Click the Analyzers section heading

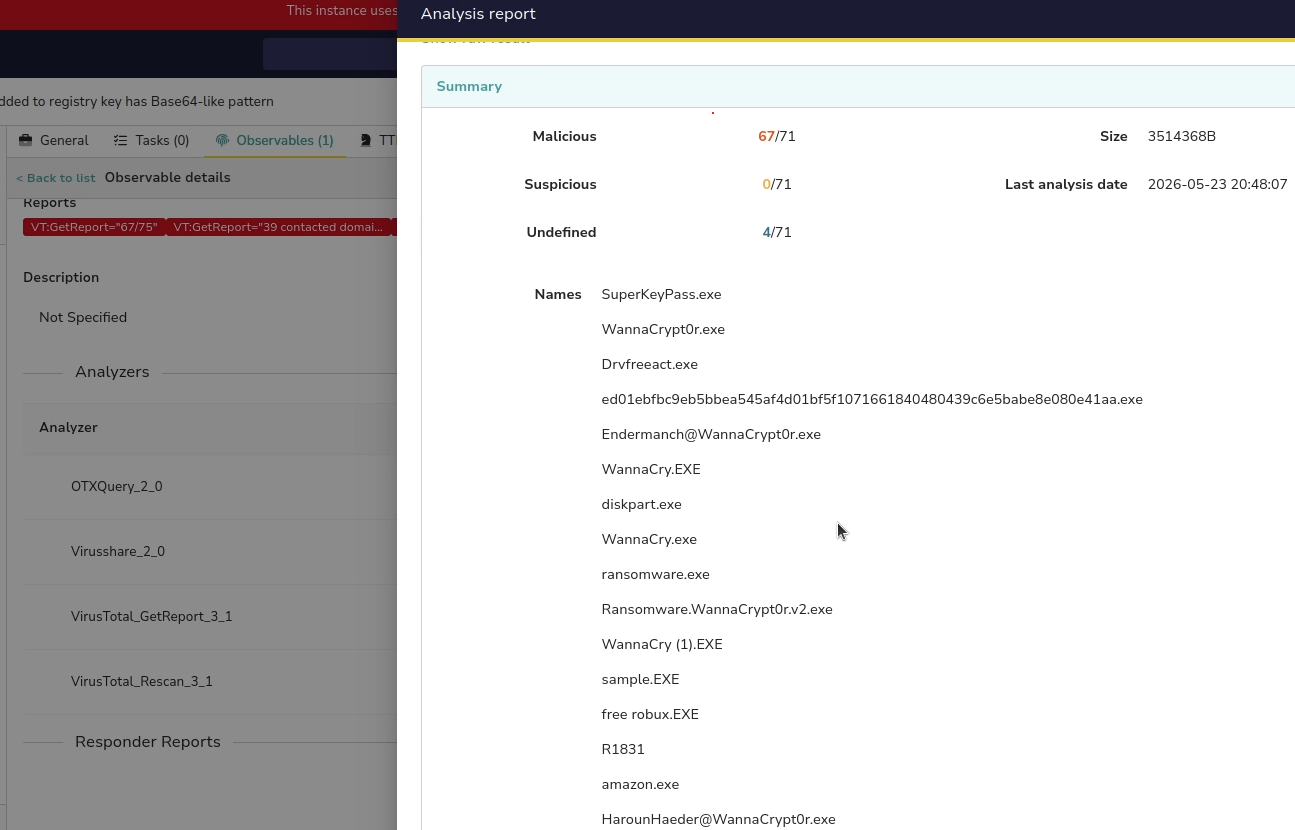coord(112,372)
